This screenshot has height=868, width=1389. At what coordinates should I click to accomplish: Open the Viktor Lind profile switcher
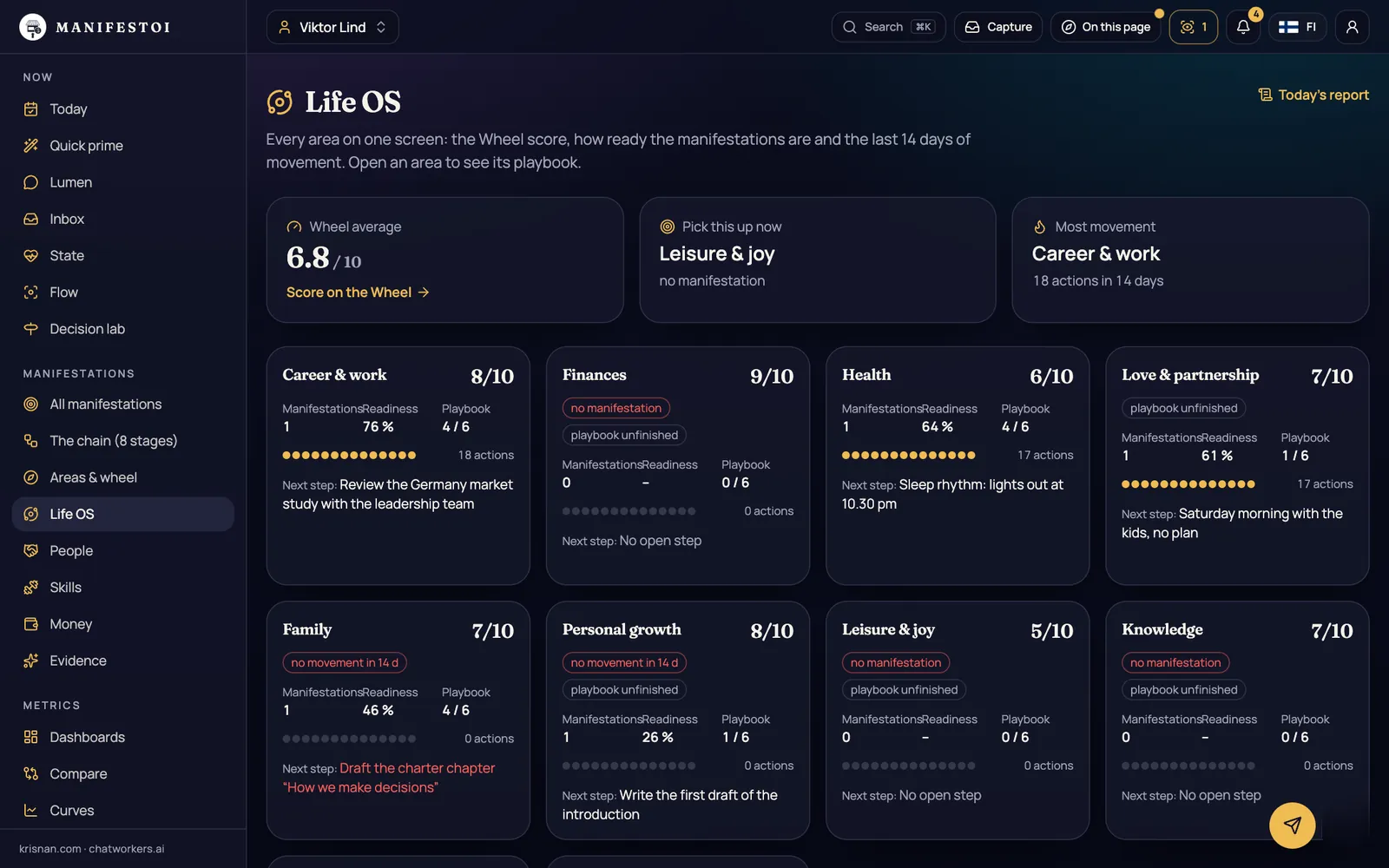coord(332,27)
